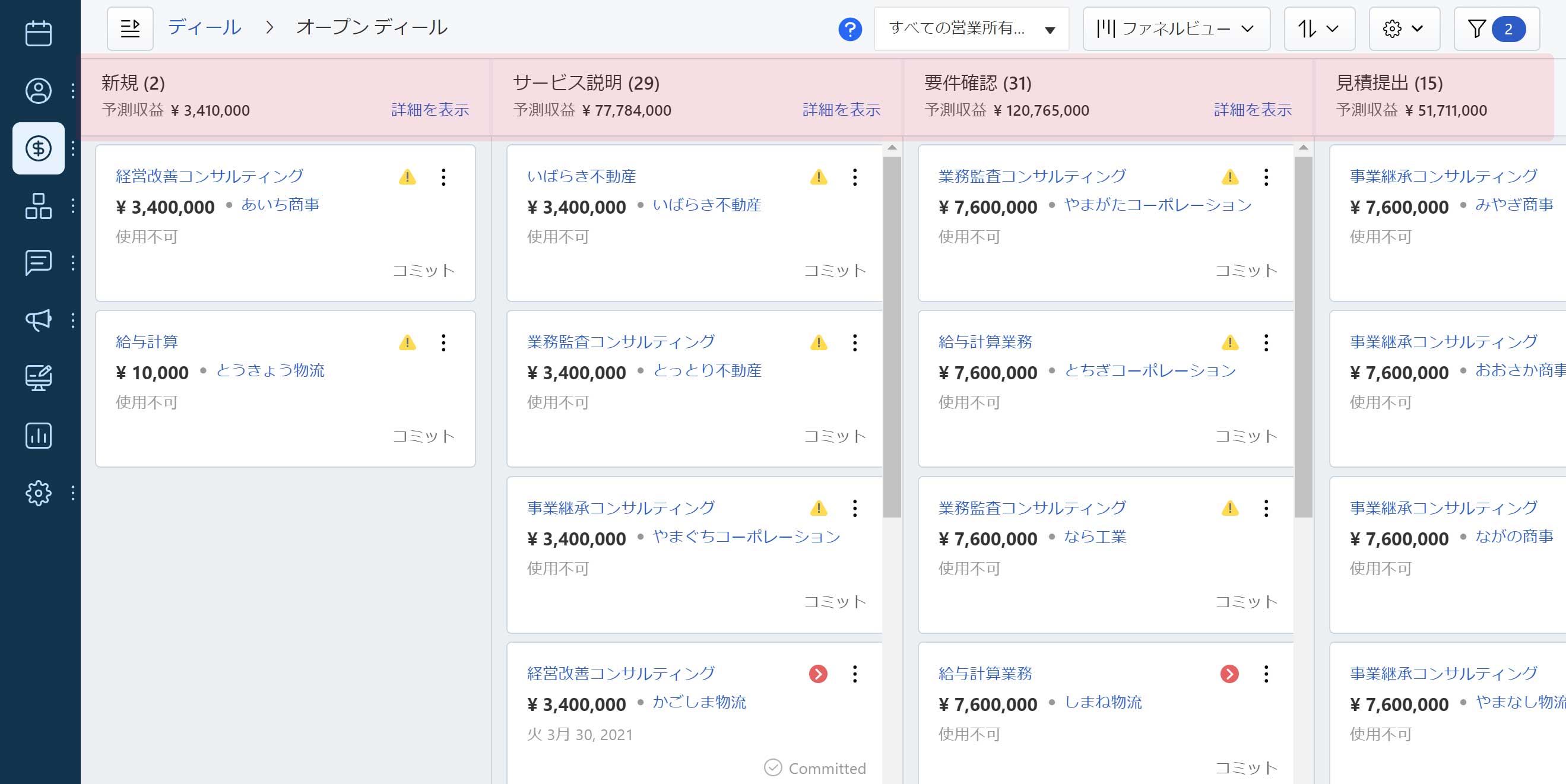Click the blue help question mark icon

pos(850,29)
